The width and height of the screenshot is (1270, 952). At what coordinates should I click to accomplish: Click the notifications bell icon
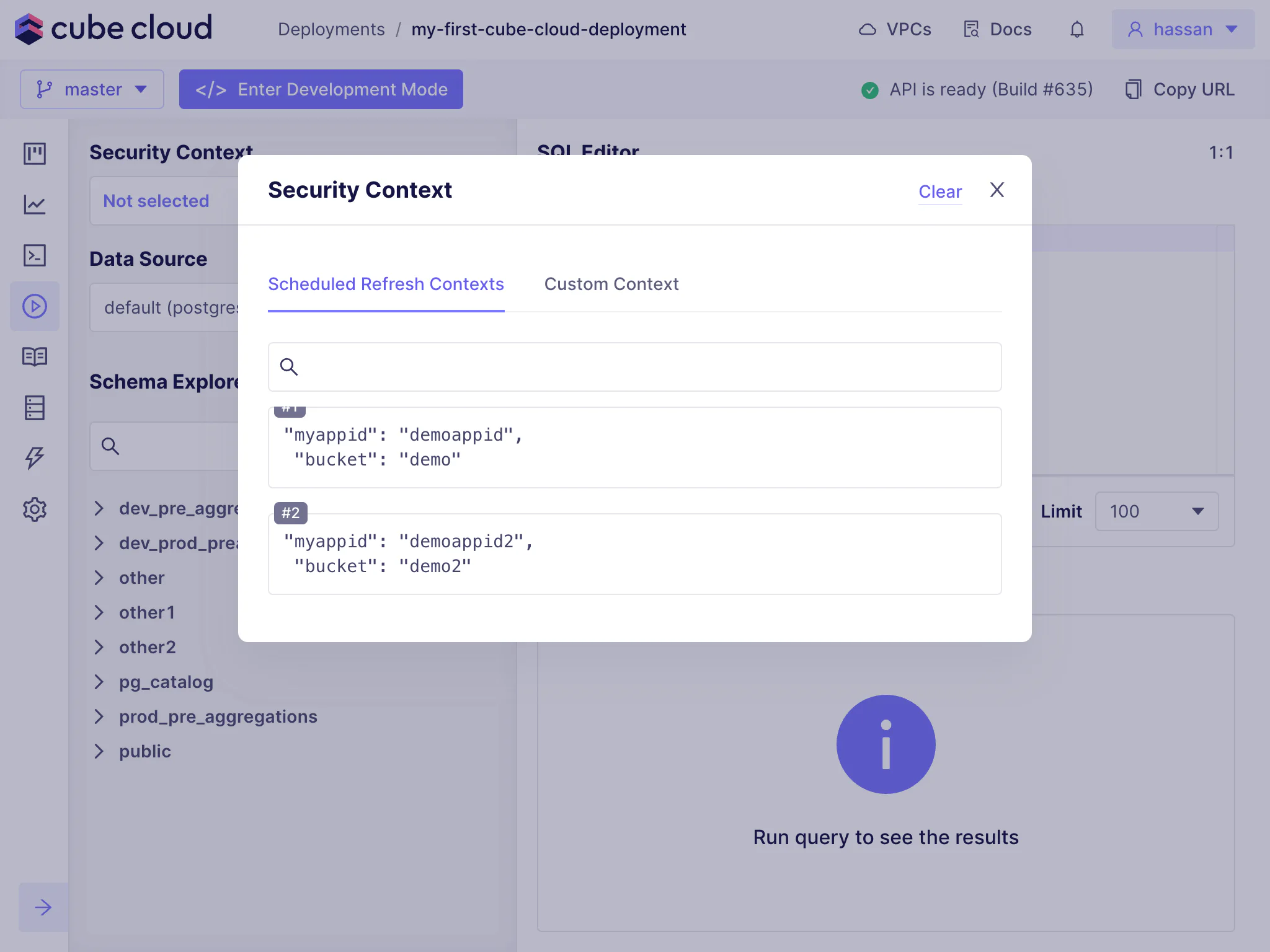click(1077, 30)
